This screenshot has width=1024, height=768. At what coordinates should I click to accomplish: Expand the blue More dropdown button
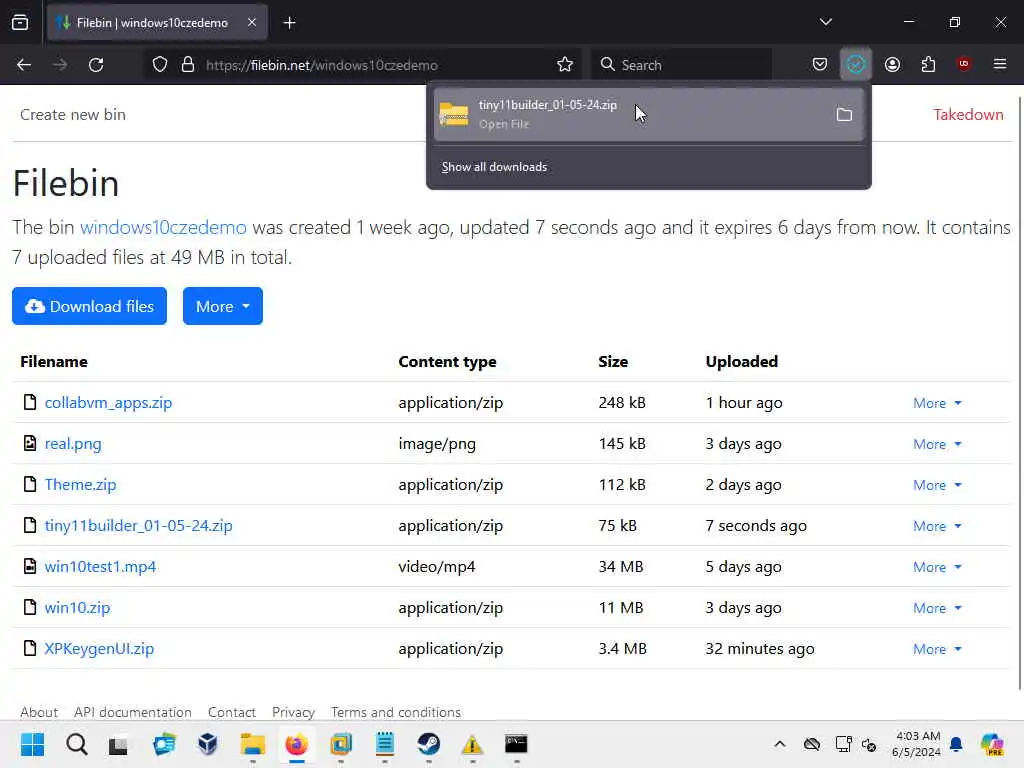[x=223, y=306]
